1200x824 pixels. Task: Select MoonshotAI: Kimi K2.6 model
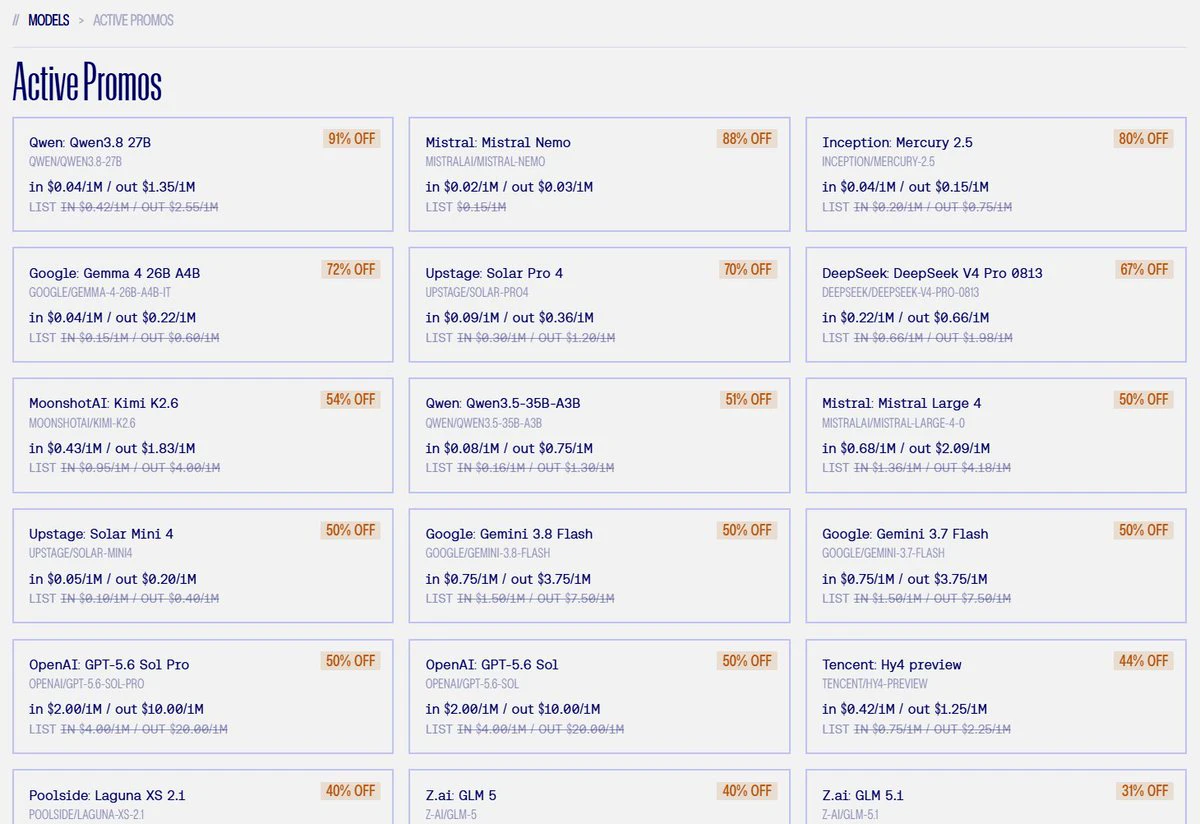coord(203,436)
